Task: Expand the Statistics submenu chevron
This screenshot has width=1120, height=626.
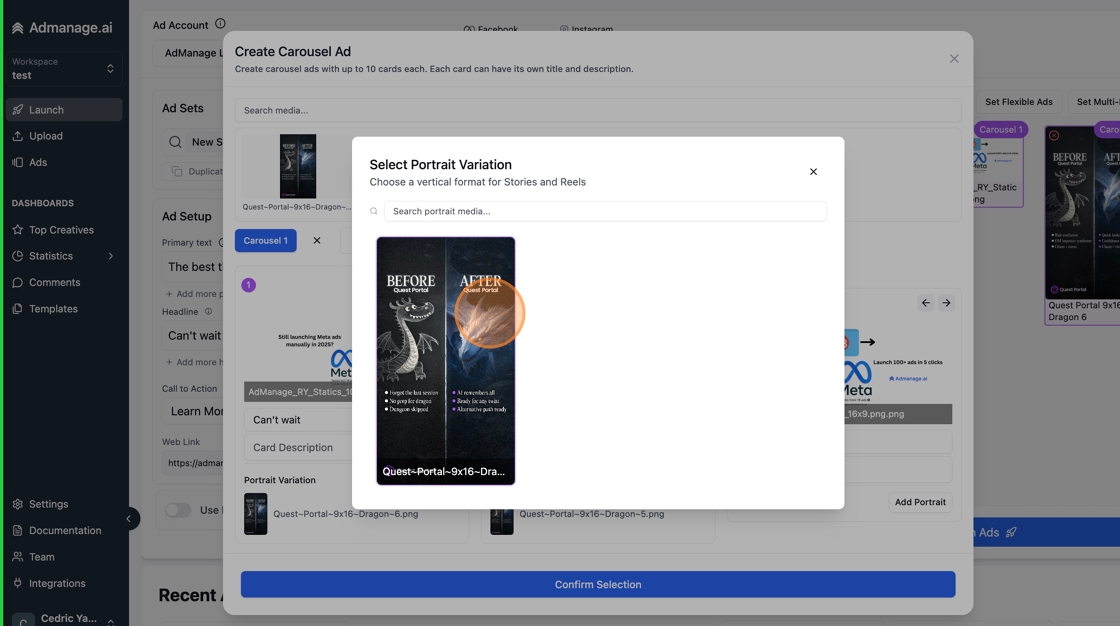Action: click(x=111, y=256)
